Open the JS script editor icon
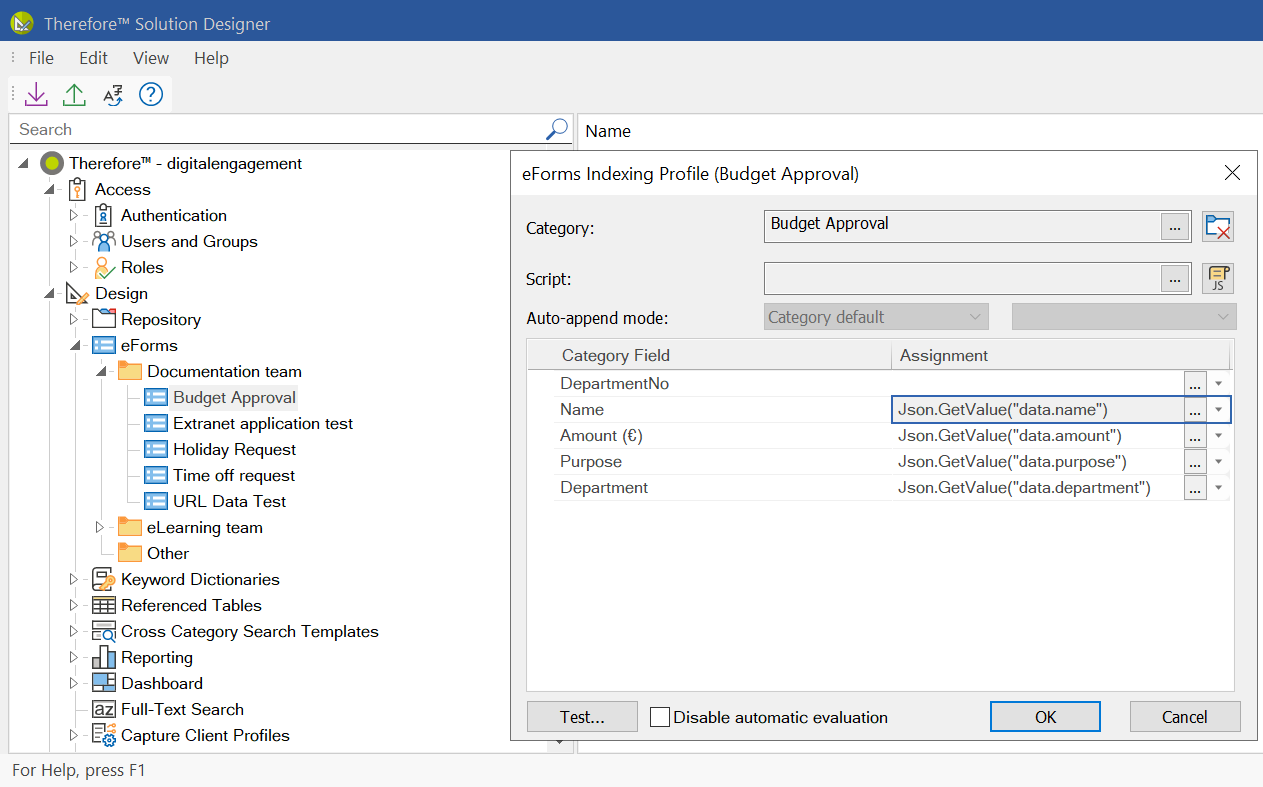This screenshot has width=1263, height=787. (1217, 279)
